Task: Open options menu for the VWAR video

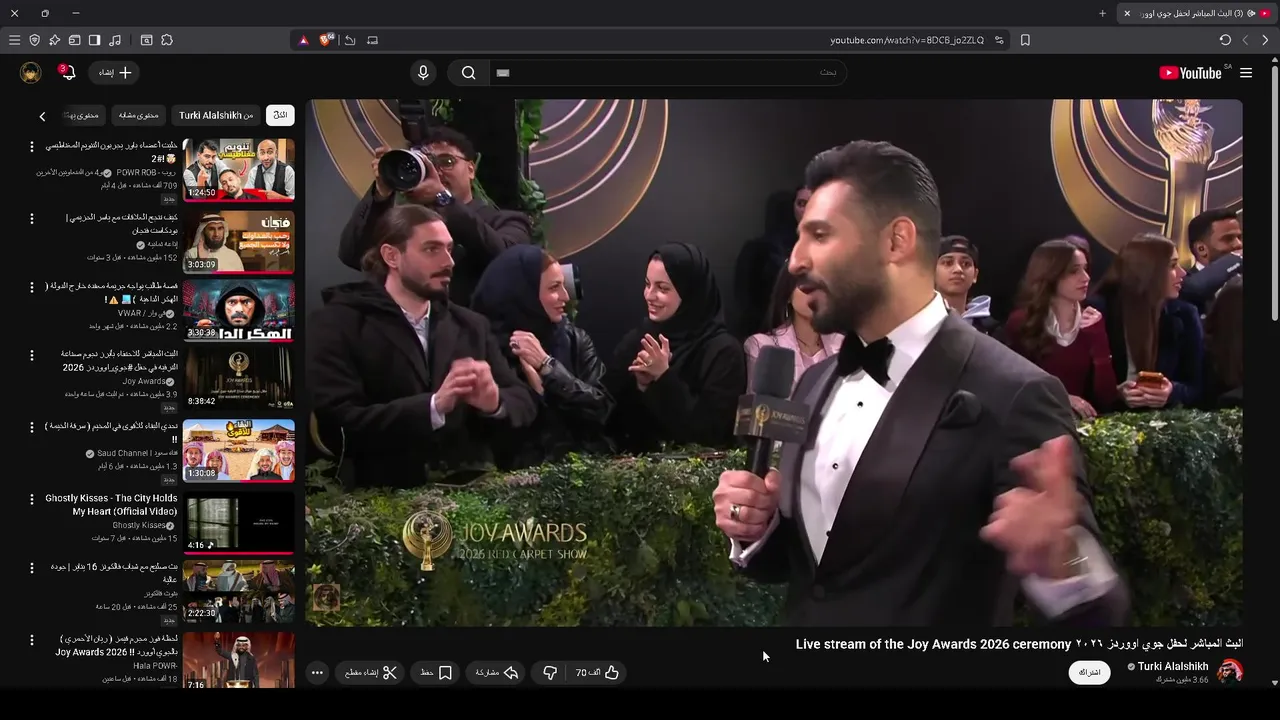Action: click(31, 287)
